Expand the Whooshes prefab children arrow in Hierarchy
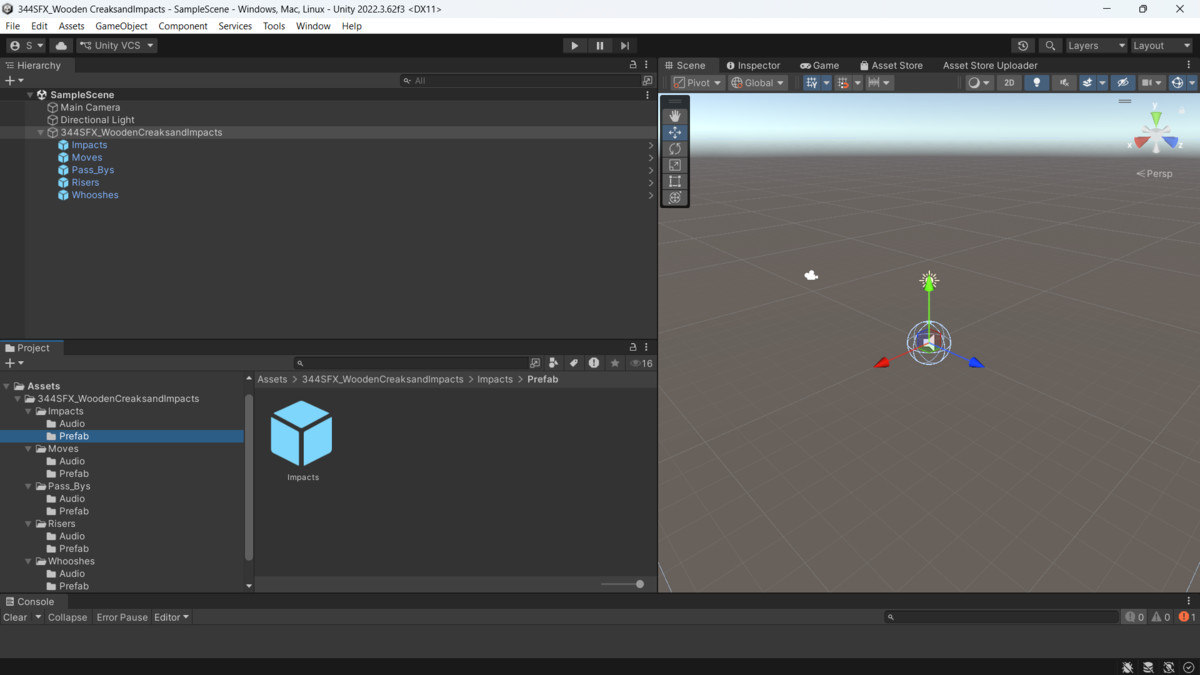 [x=651, y=195]
